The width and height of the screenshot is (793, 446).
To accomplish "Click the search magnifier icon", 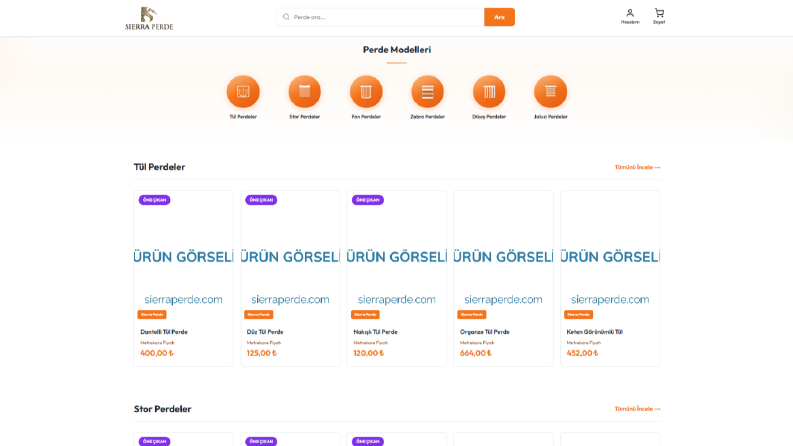I will [286, 17].
